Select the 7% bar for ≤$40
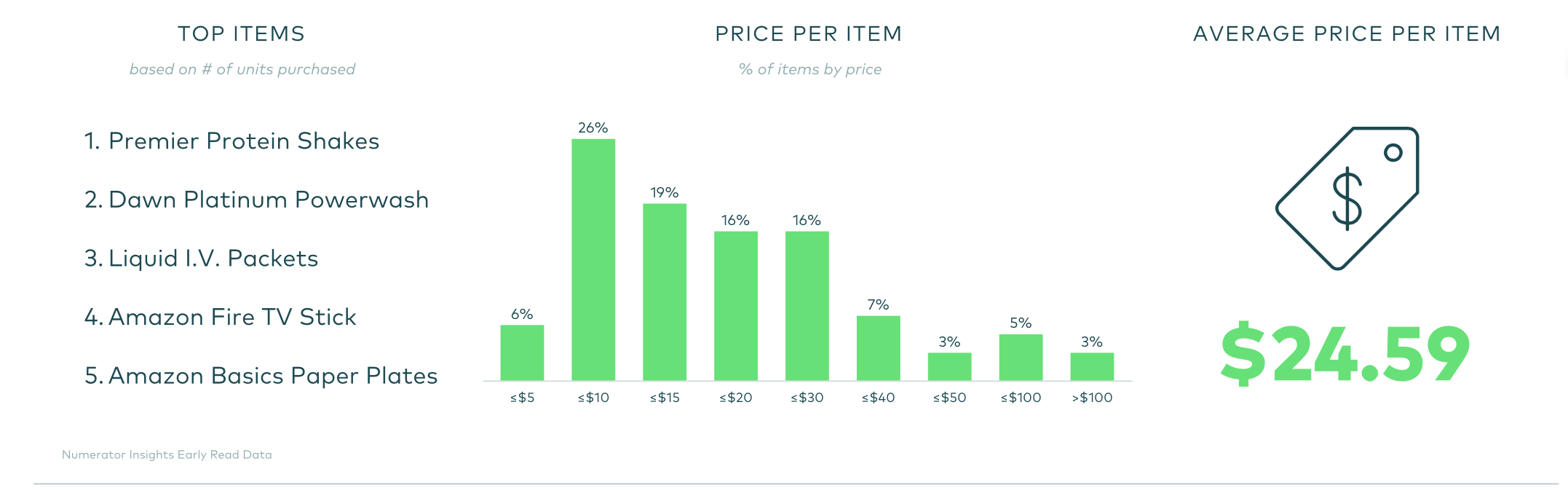 point(879,348)
